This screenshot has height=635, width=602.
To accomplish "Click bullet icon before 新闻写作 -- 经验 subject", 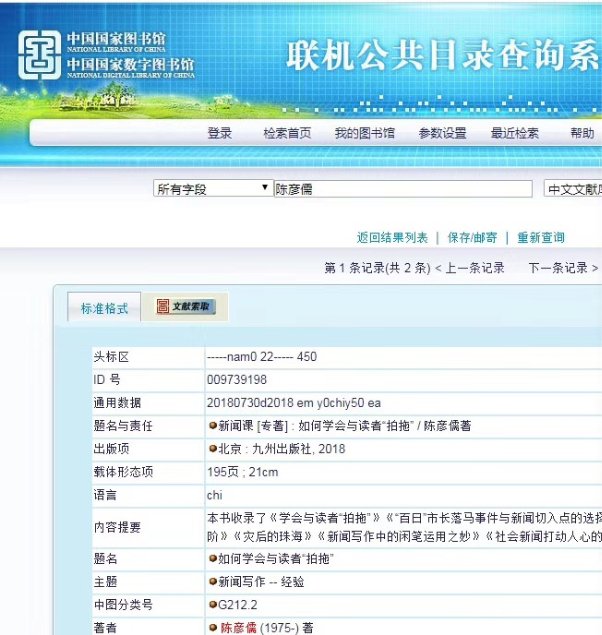I will 212,582.
